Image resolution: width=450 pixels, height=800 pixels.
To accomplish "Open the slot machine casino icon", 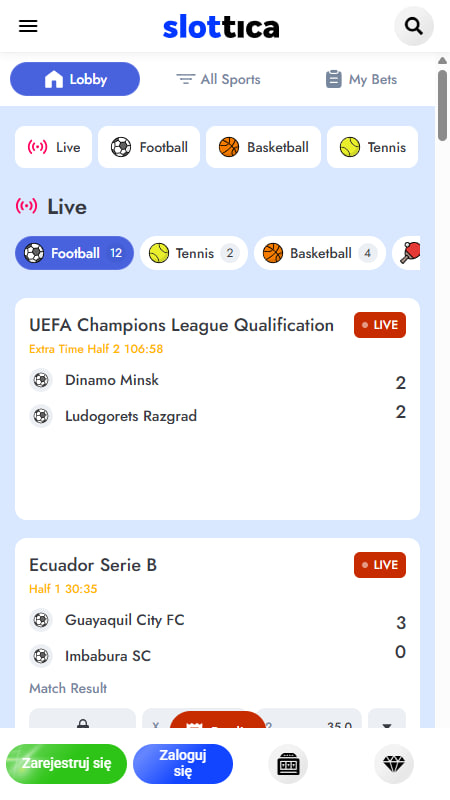I will click(x=288, y=764).
